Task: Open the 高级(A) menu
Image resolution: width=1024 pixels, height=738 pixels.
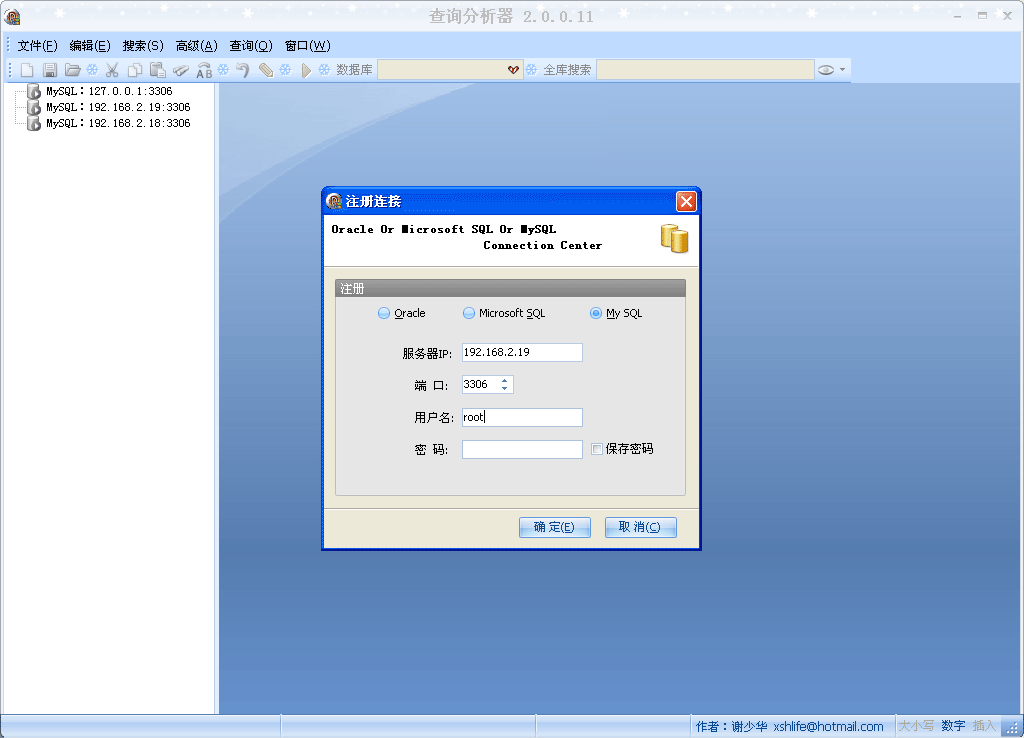Action: tap(197, 46)
